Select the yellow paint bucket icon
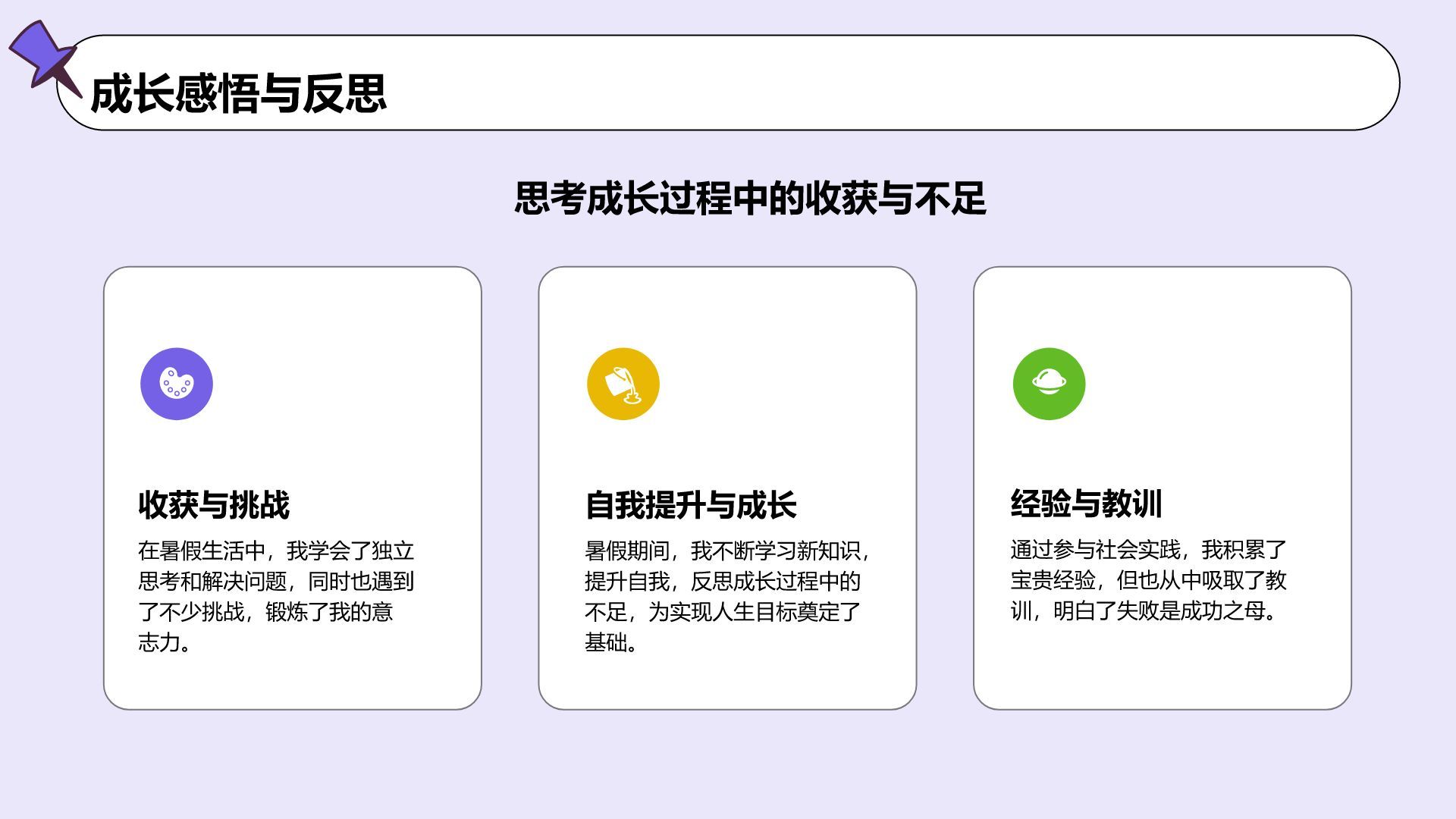 tap(623, 384)
